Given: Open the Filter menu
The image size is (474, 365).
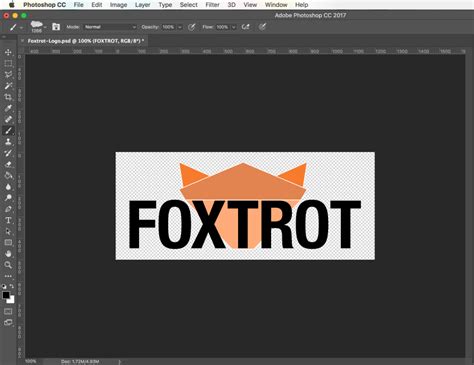Looking at the screenshot, I should click(x=212, y=5).
